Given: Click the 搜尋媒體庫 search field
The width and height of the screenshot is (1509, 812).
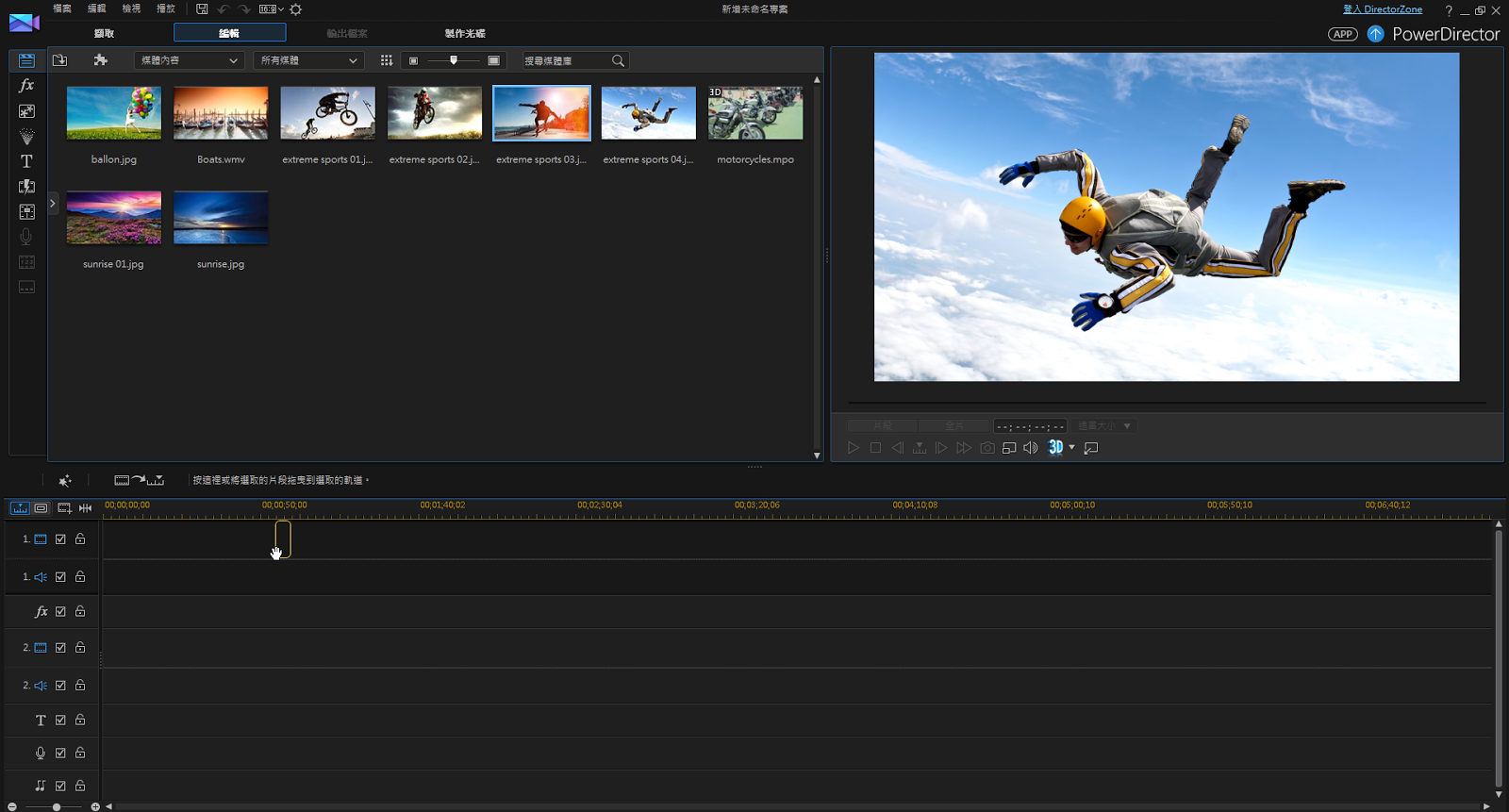Looking at the screenshot, I should pyautogui.click(x=566, y=60).
